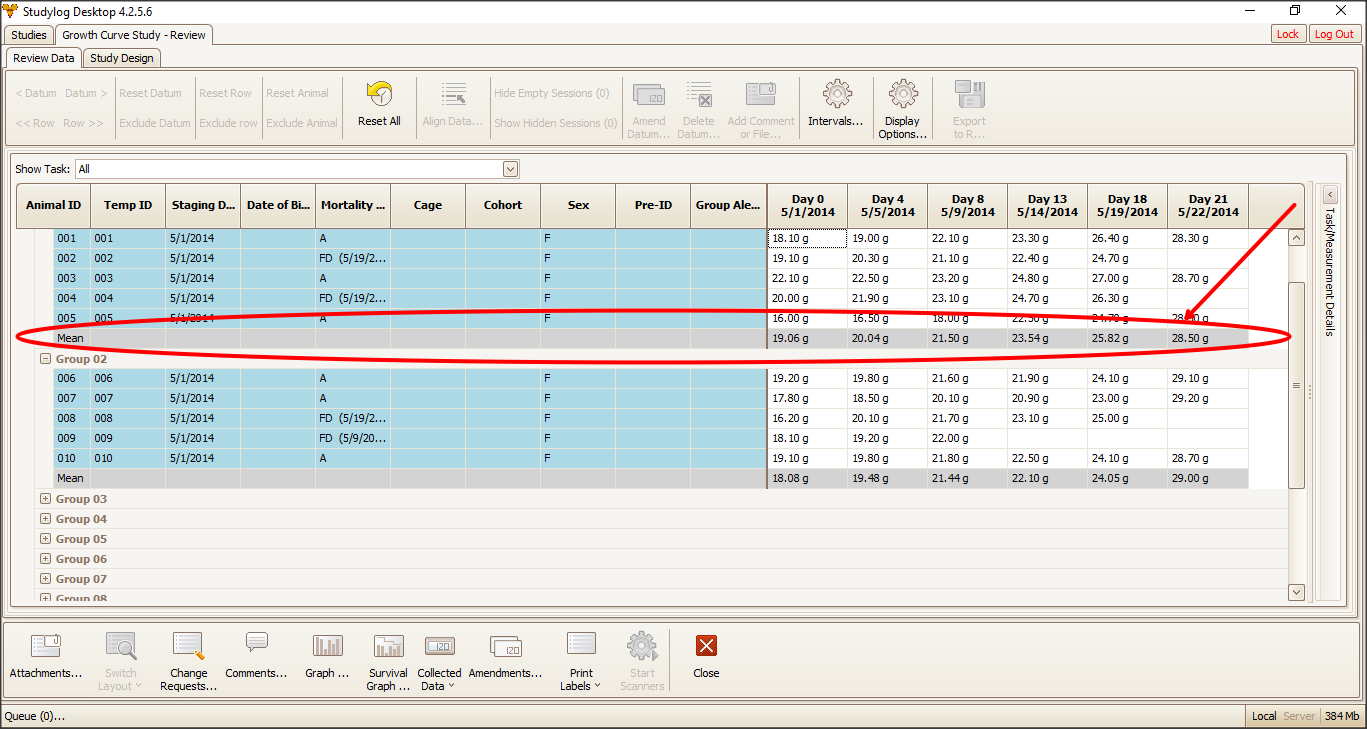Open the Change Requests icon

[x=188, y=645]
